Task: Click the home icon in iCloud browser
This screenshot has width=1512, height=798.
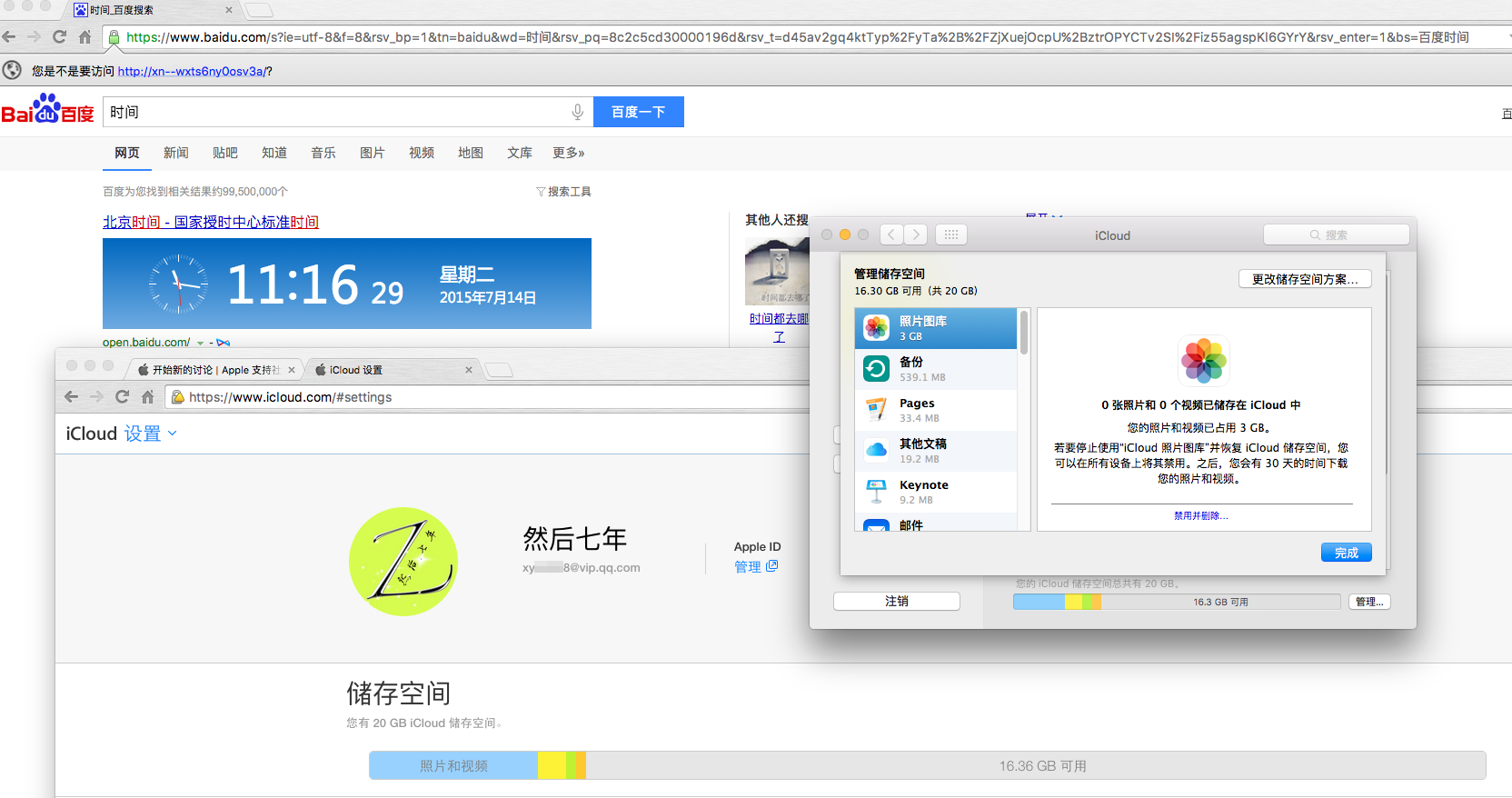Action: point(147,397)
